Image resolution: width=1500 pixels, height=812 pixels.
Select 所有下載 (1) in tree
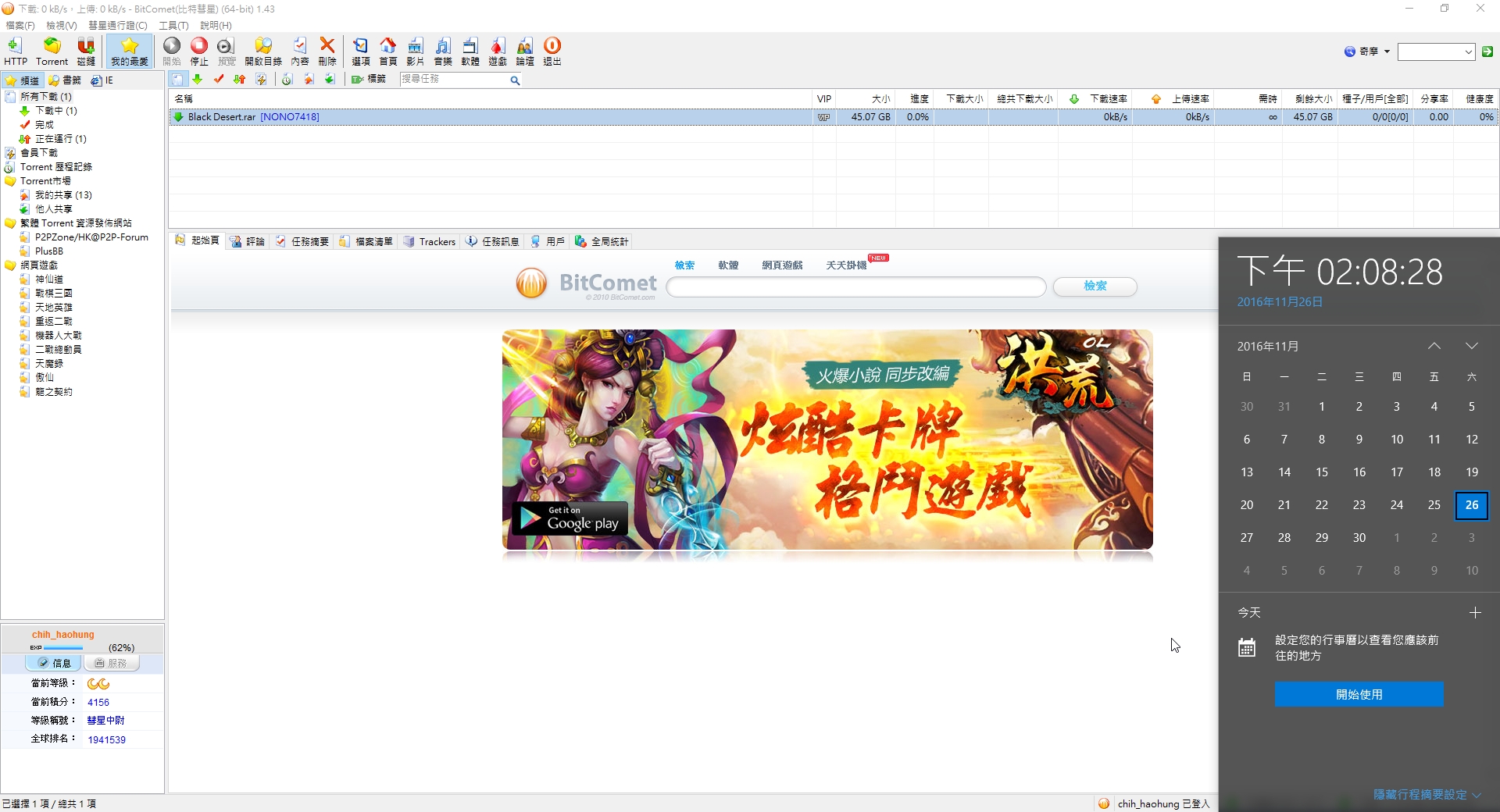pos(45,97)
